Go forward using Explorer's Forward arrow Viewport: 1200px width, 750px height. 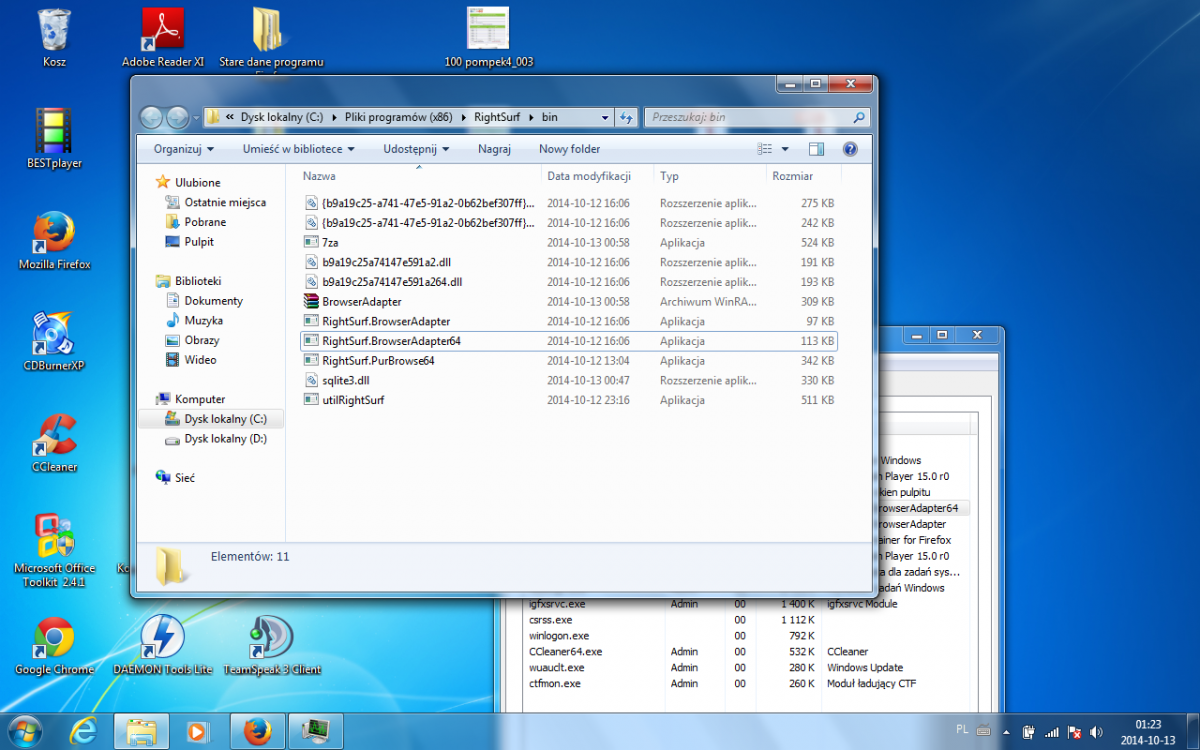click(x=177, y=117)
